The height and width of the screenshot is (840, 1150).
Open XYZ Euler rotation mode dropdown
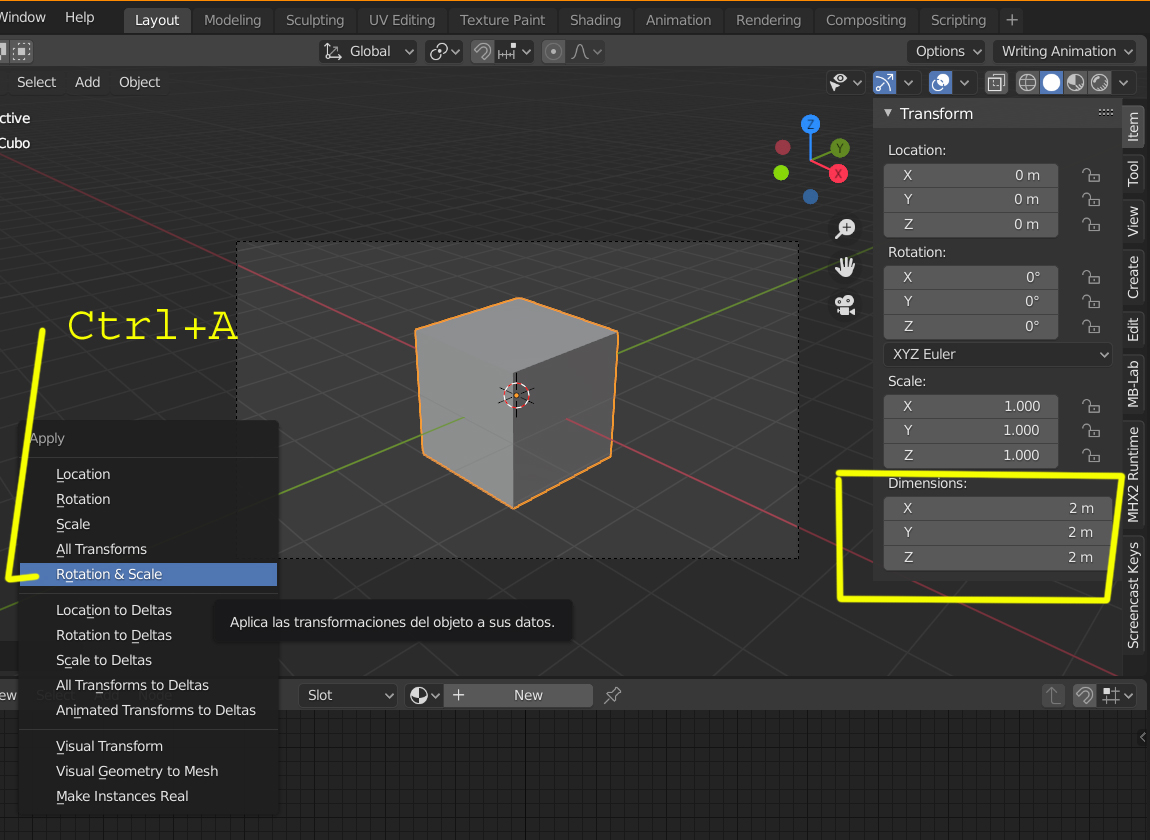tap(997, 354)
